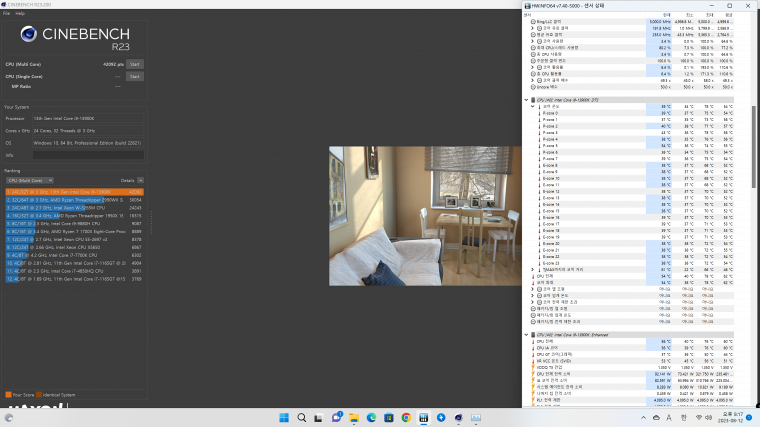Start the CPU (Single Core) test
The height and width of the screenshot is (427, 760).
(135, 77)
